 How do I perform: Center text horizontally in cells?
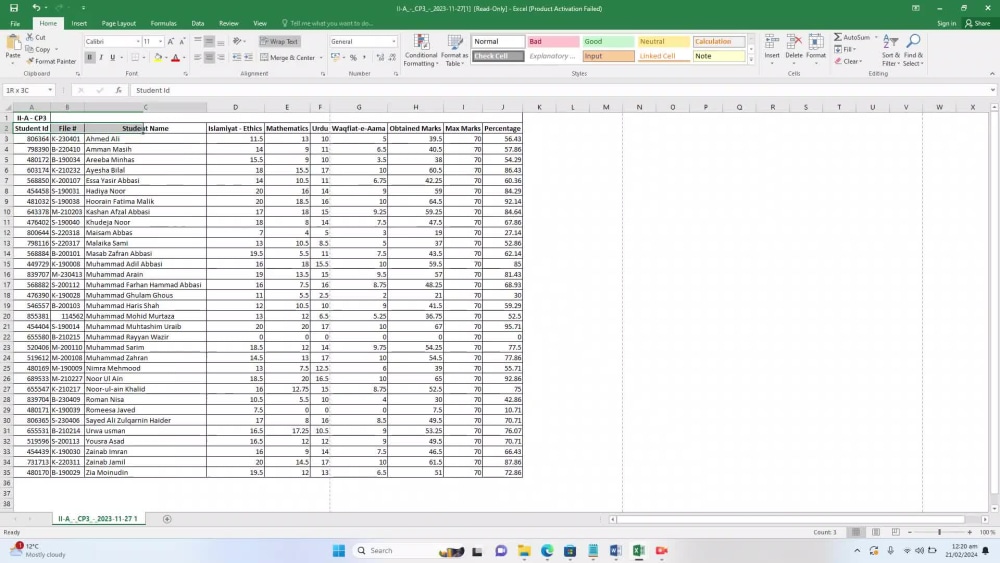(x=209, y=57)
